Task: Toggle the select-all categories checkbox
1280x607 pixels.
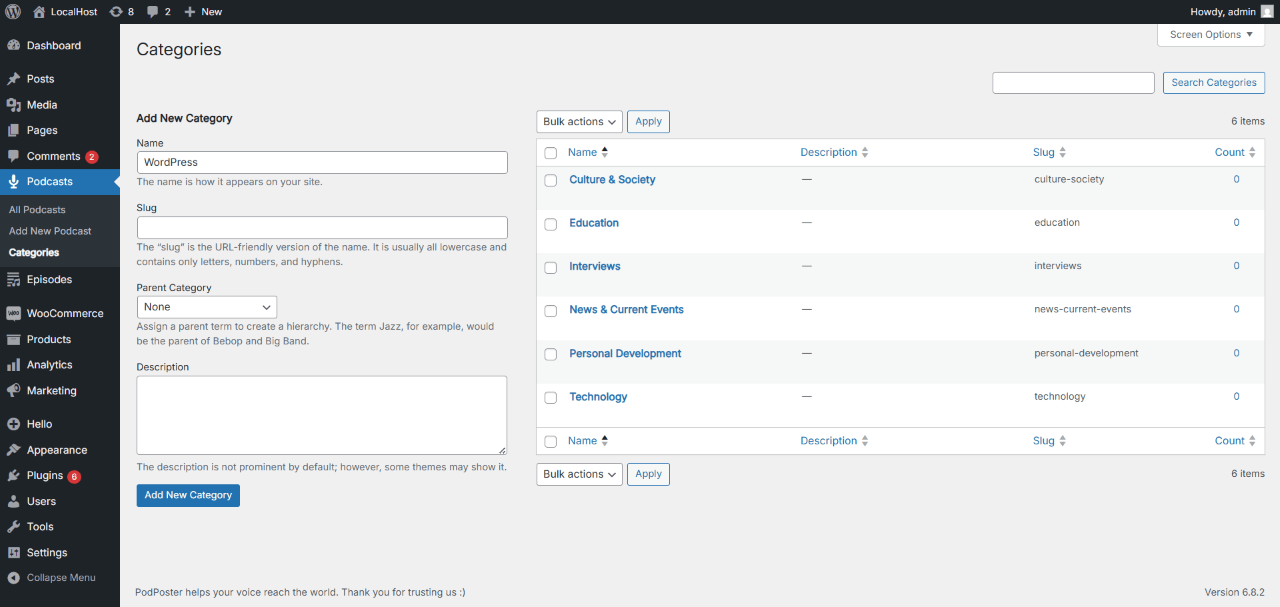Action: pyautogui.click(x=550, y=153)
